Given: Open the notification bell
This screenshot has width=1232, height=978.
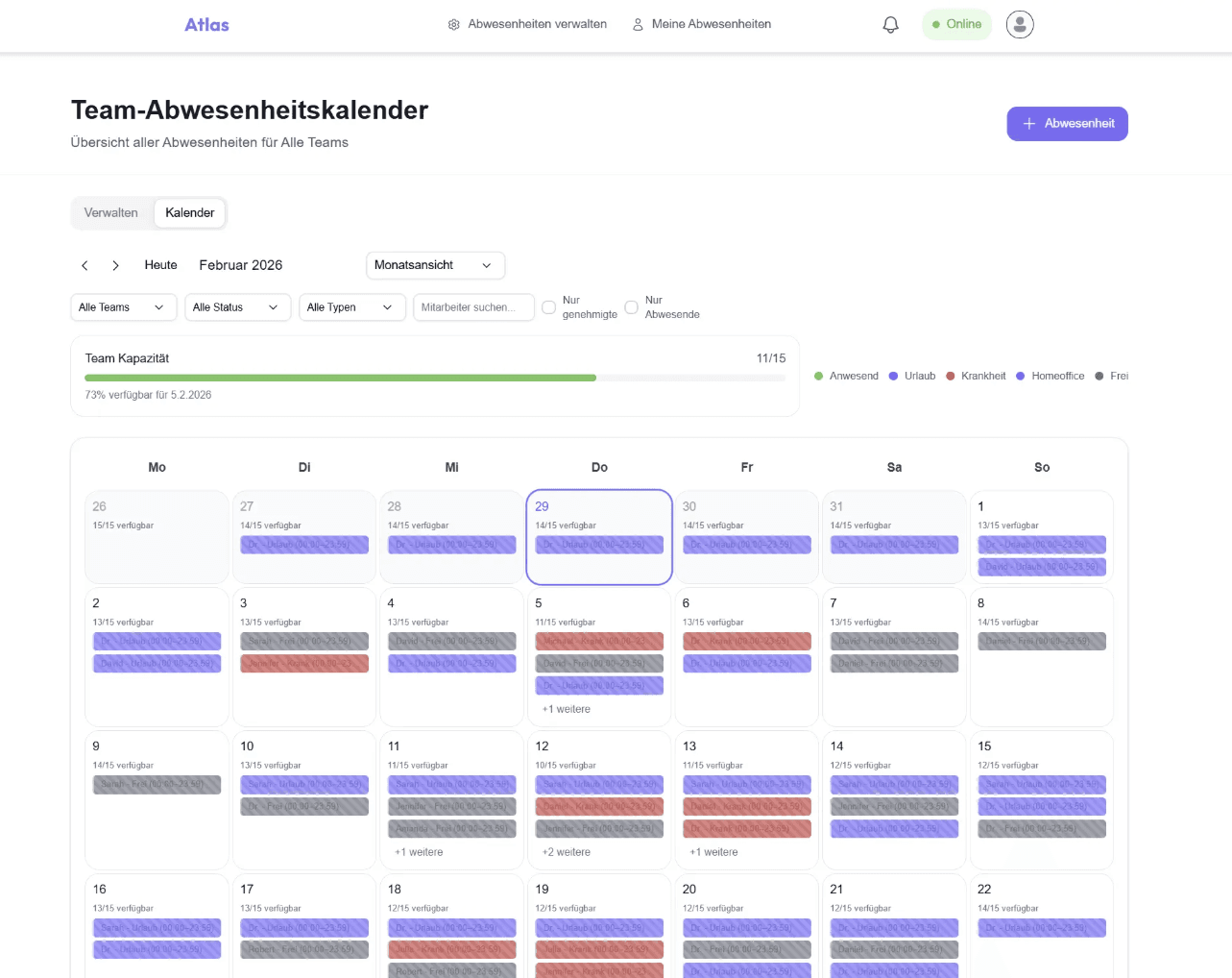Looking at the screenshot, I should tap(889, 24).
